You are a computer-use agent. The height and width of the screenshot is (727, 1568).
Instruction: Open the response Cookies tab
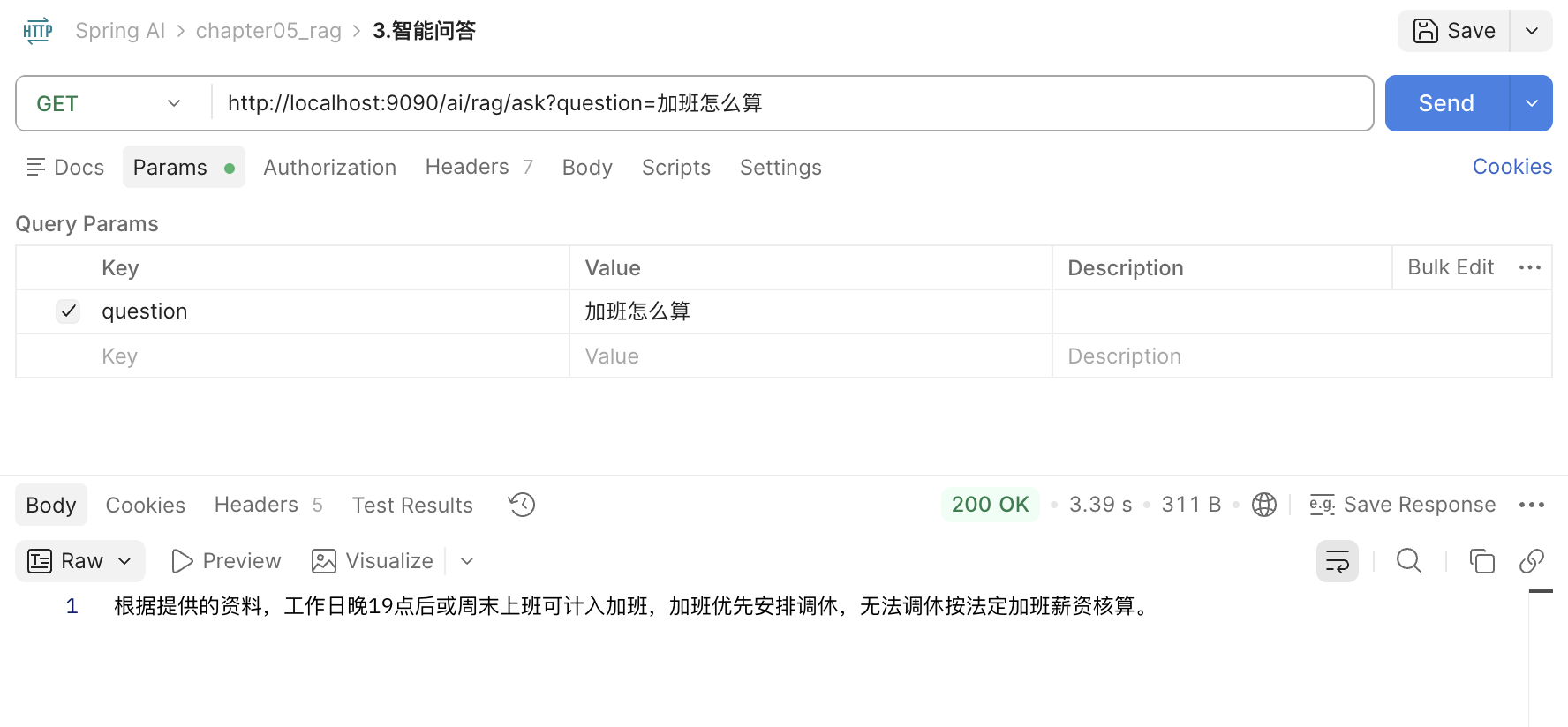point(146,505)
